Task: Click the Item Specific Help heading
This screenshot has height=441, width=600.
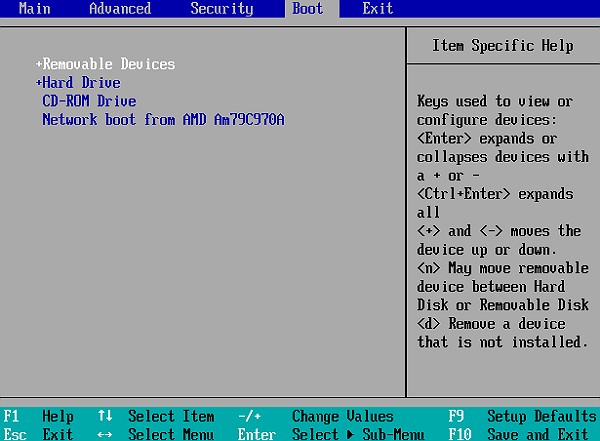Action: 503,46
